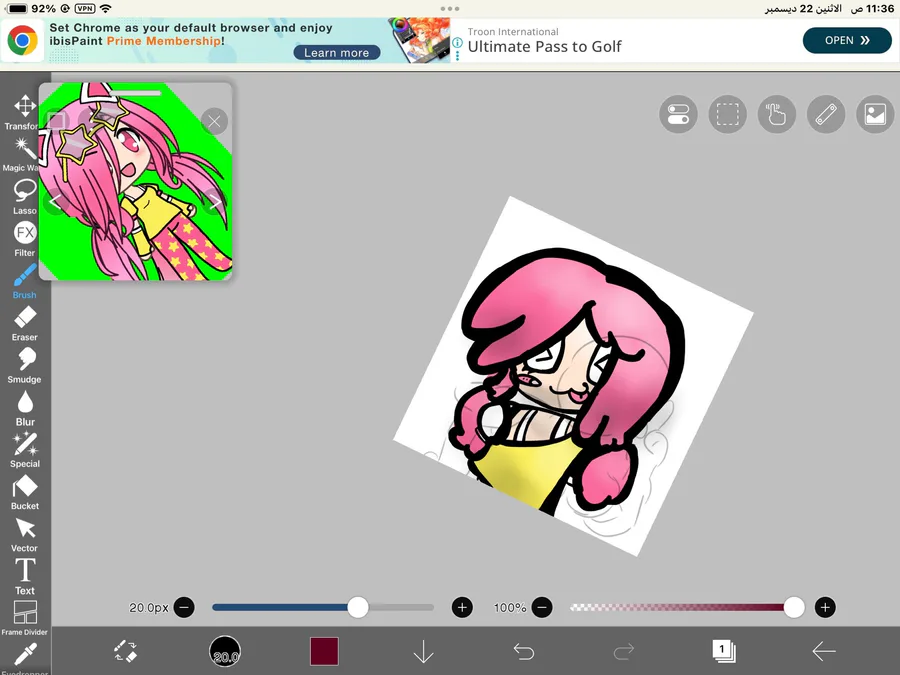This screenshot has height=675, width=900.
Task: Open the finger gesture settings icon
Action: (x=777, y=114)
